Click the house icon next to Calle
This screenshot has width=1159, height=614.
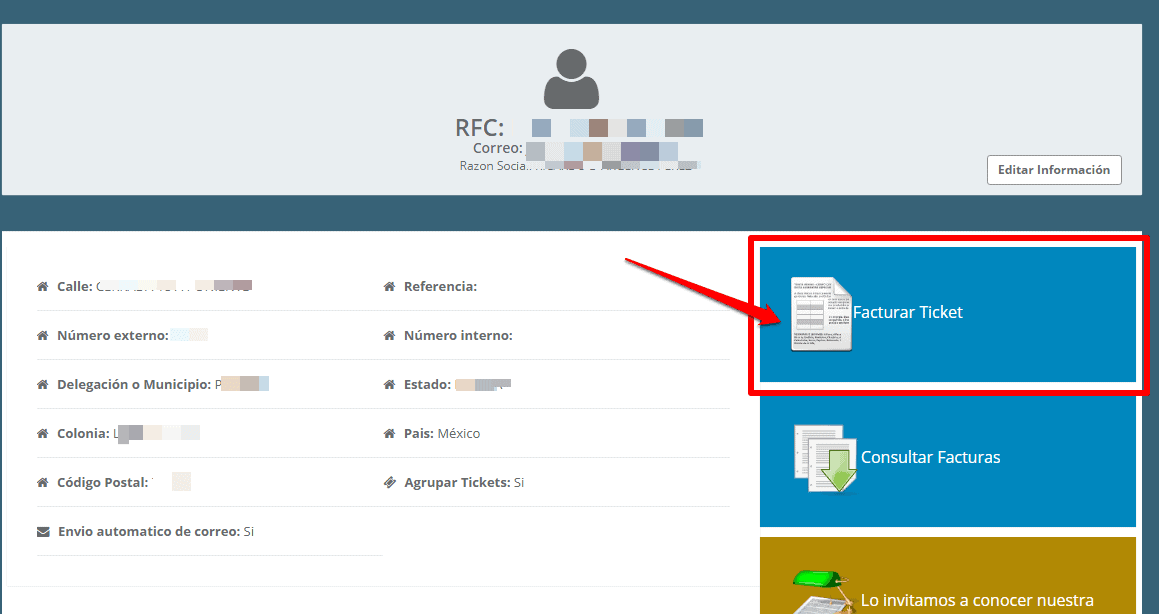tap(42, 286)
